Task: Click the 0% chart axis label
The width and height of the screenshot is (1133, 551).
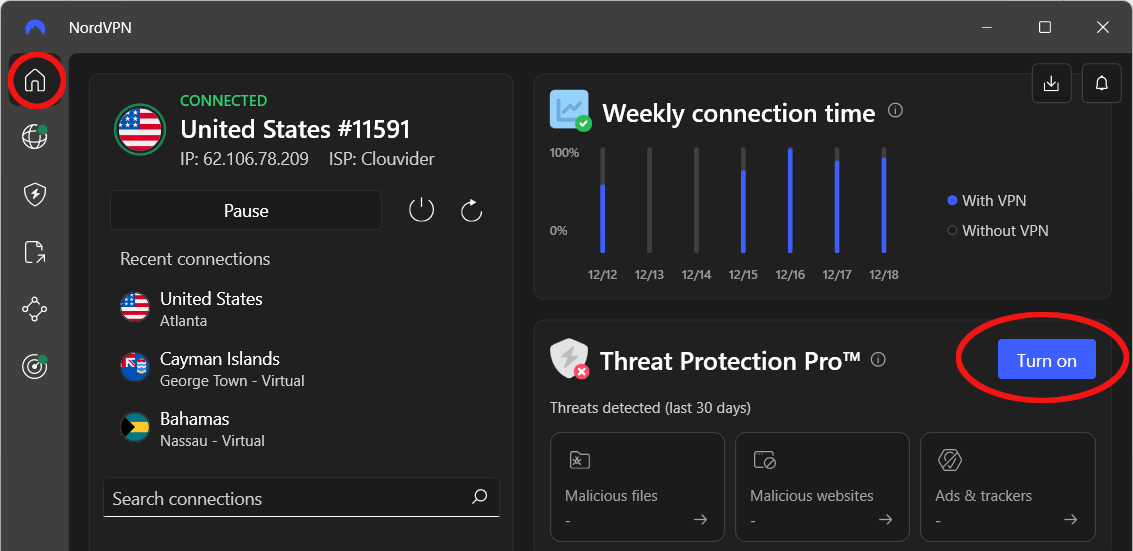Action: coord(559,230)
